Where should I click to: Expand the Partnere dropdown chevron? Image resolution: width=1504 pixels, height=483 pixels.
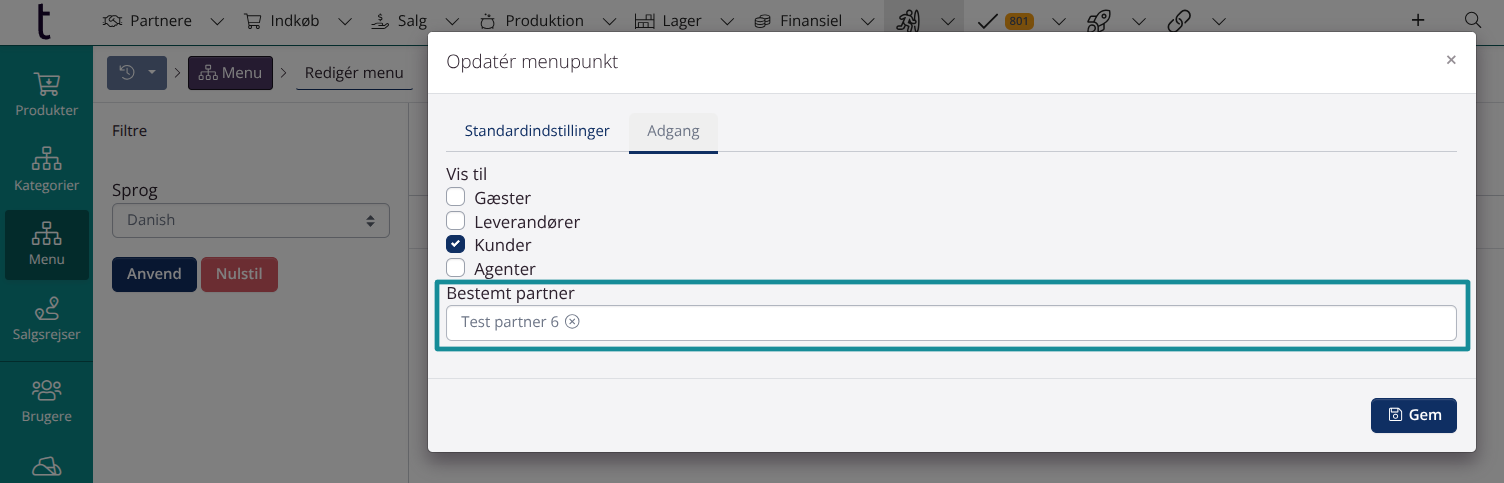point(217,21)
